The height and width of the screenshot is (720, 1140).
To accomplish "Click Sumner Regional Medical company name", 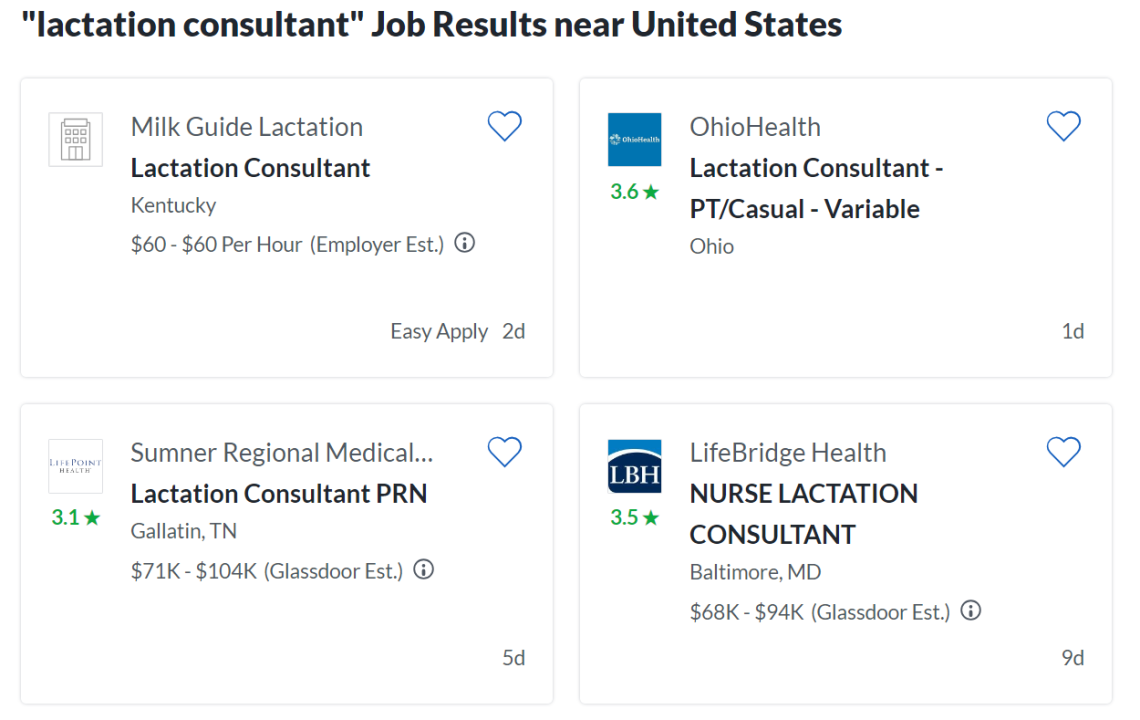I will point(281,452).
